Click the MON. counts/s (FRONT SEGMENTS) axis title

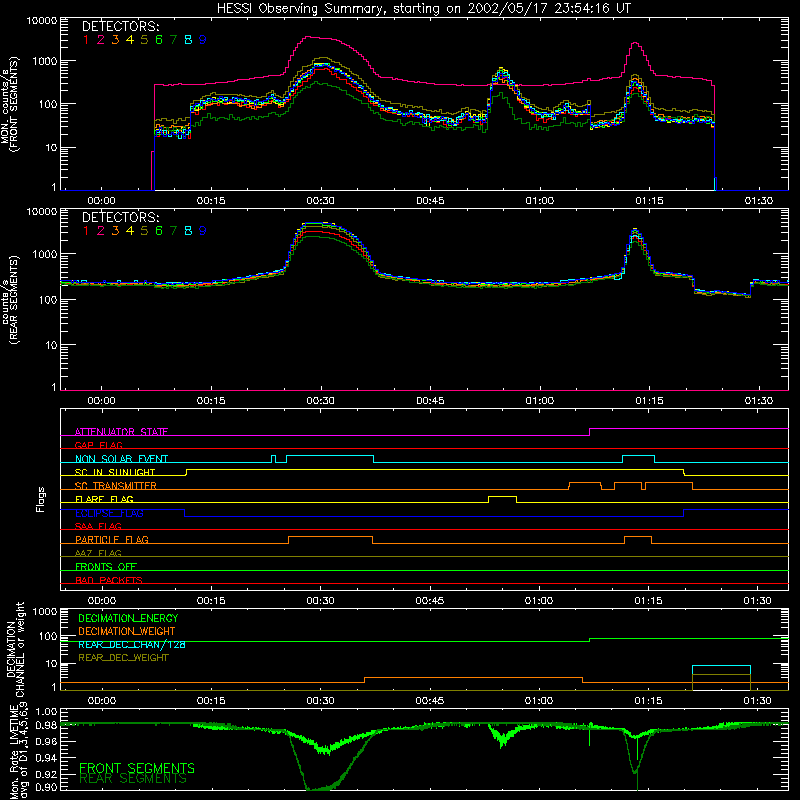coord(10,104)
